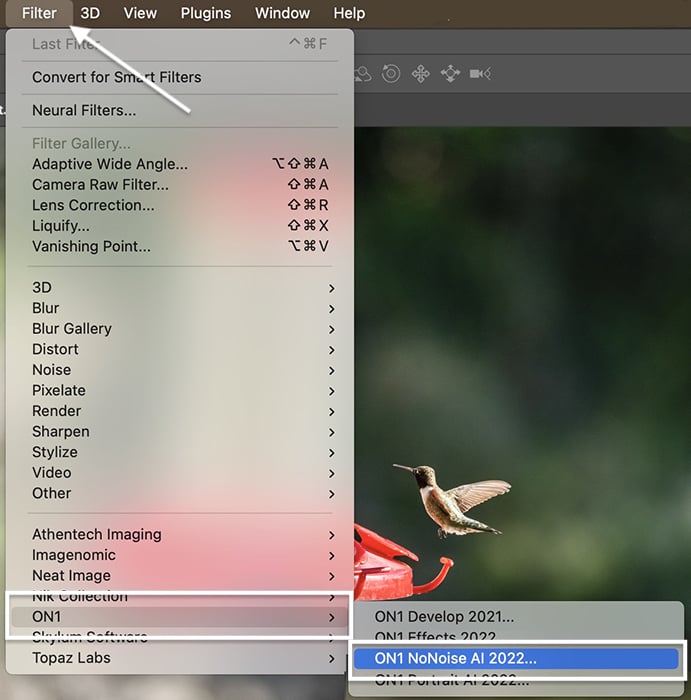Expand the Blur Gallery submenu arrow

[332, 329]
